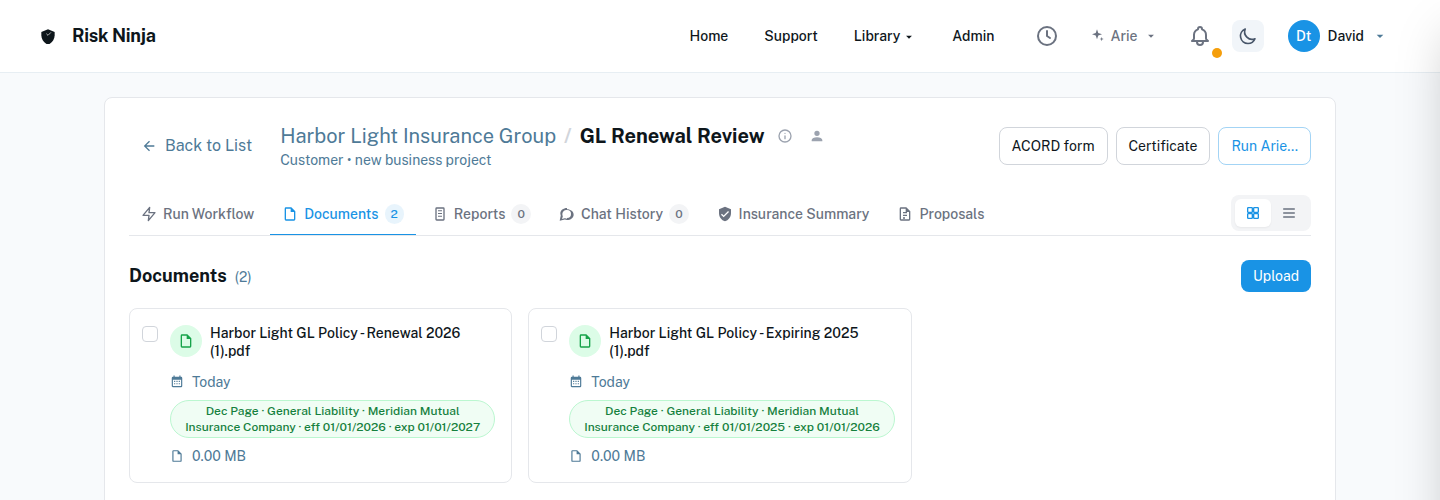Click 'Customer • new business project' subtitle
This screenshot has height=500, width=1440.
click(385, 160)
